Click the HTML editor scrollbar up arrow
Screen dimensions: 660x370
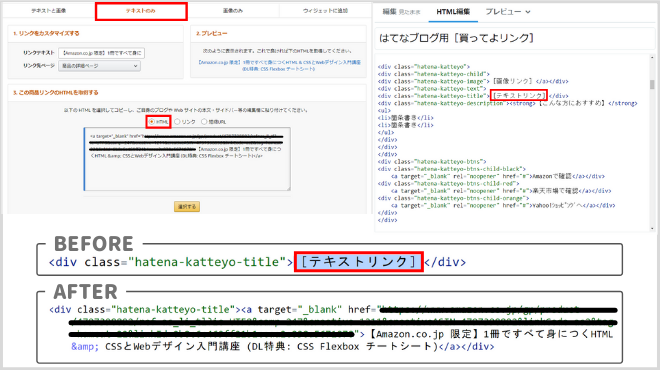click(x=652, y=58)
